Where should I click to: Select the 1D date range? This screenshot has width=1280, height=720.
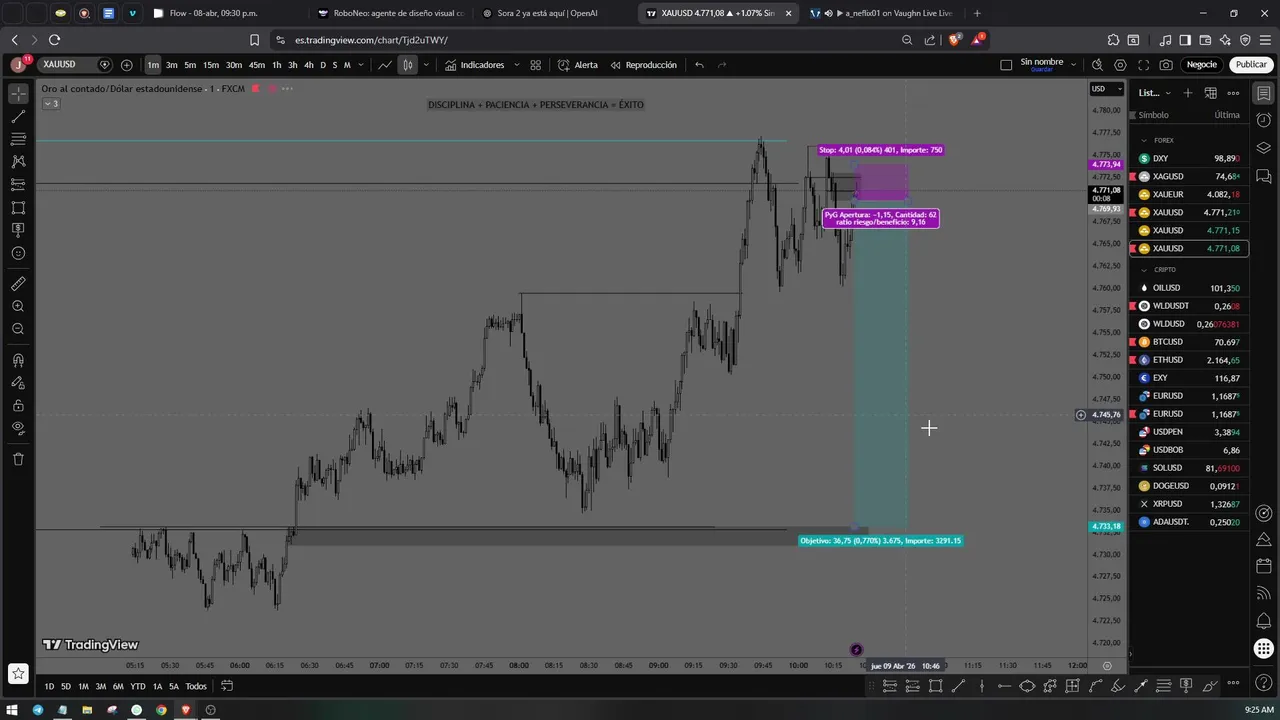click(x=49, y=686)
